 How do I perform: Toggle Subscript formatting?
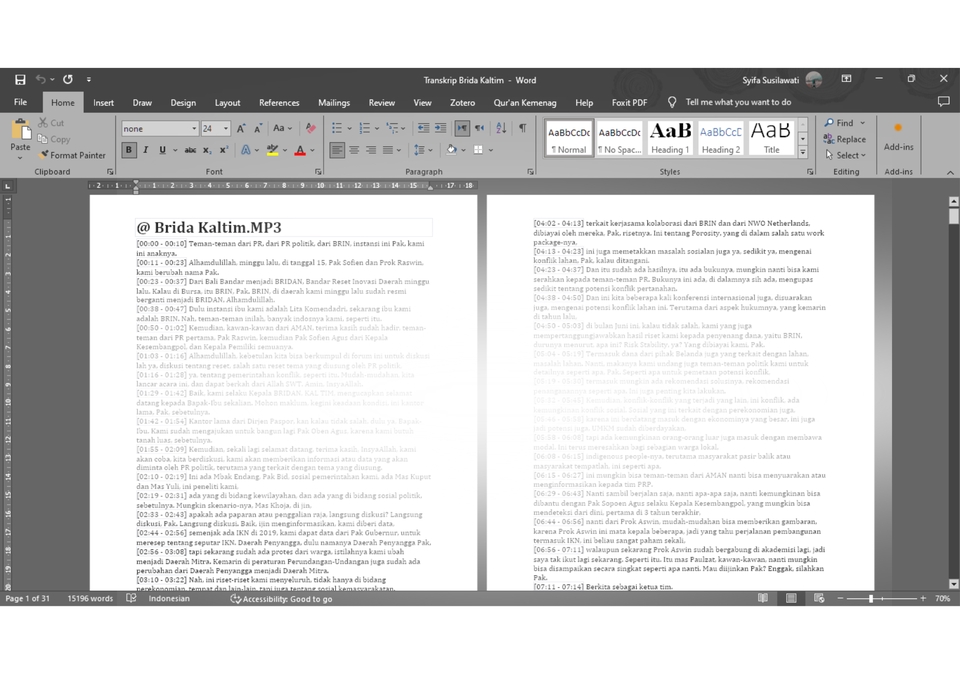pos(207,150)
